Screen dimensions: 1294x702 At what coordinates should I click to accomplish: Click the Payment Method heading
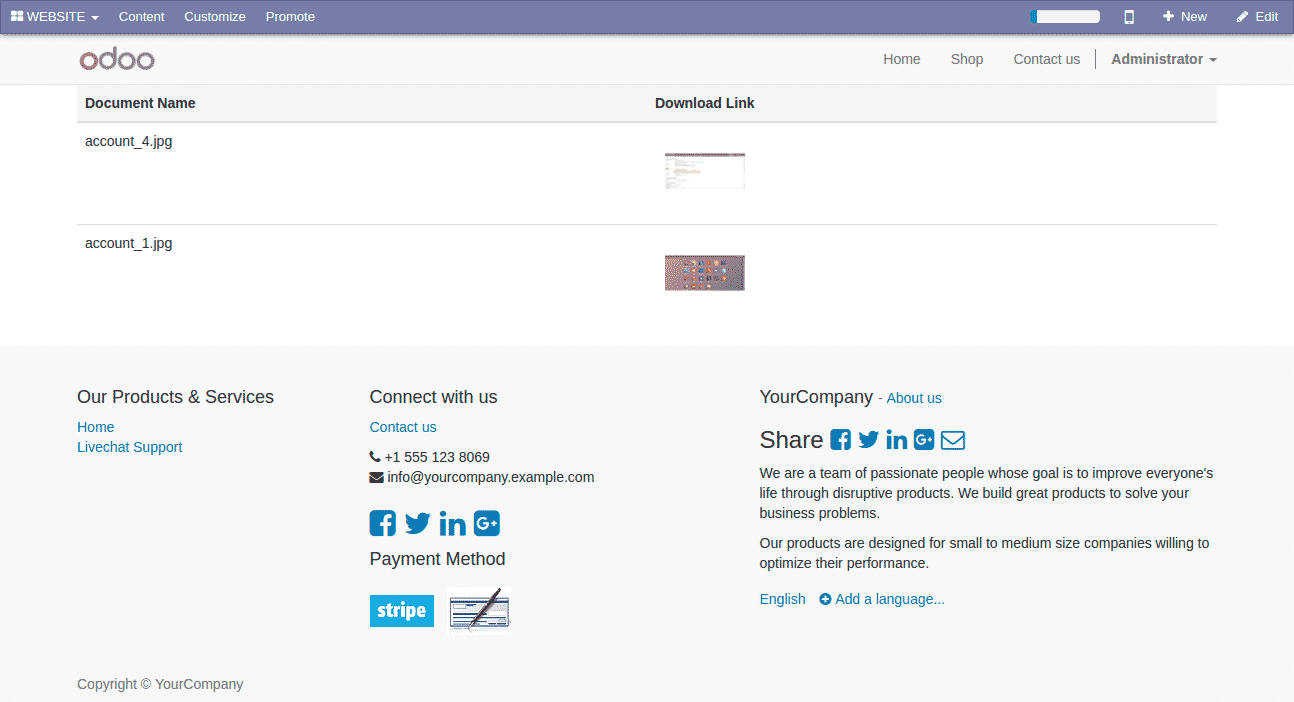point(438,559)
